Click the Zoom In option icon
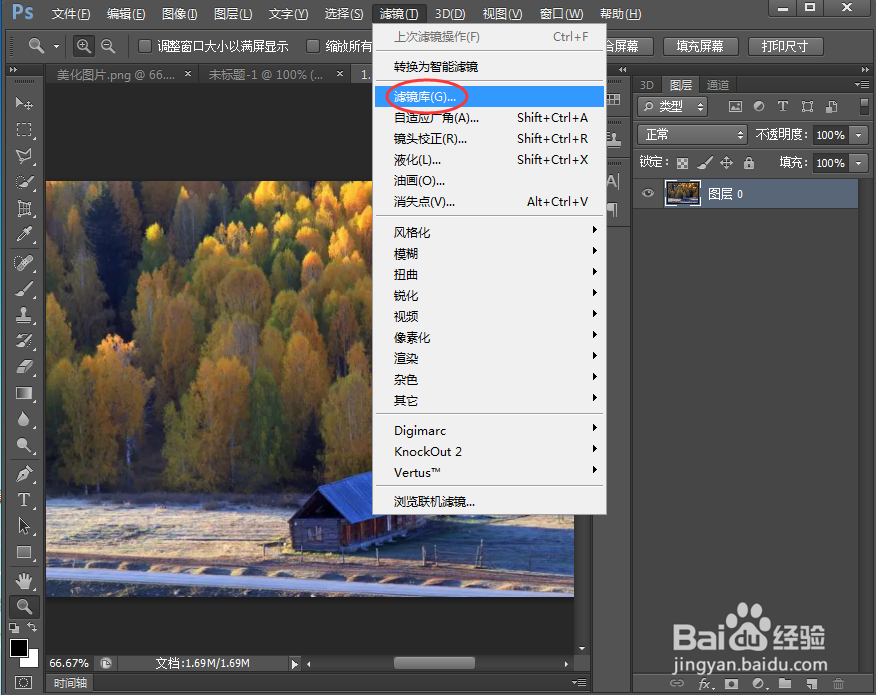The height and width of the screenshot is (695, 876). 84,46
